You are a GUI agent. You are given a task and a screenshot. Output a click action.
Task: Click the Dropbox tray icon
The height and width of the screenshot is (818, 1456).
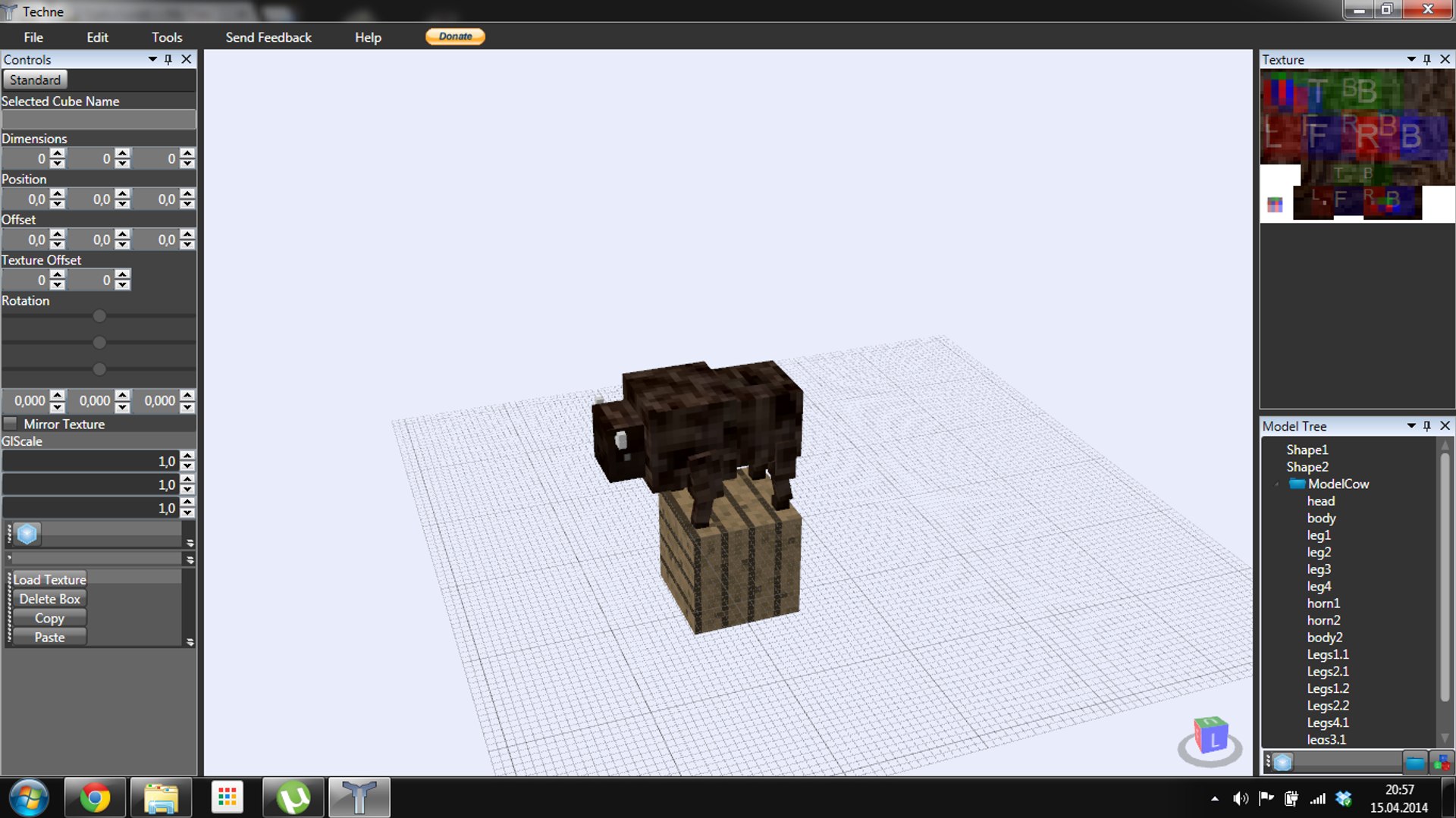(x=1345, y=798)
